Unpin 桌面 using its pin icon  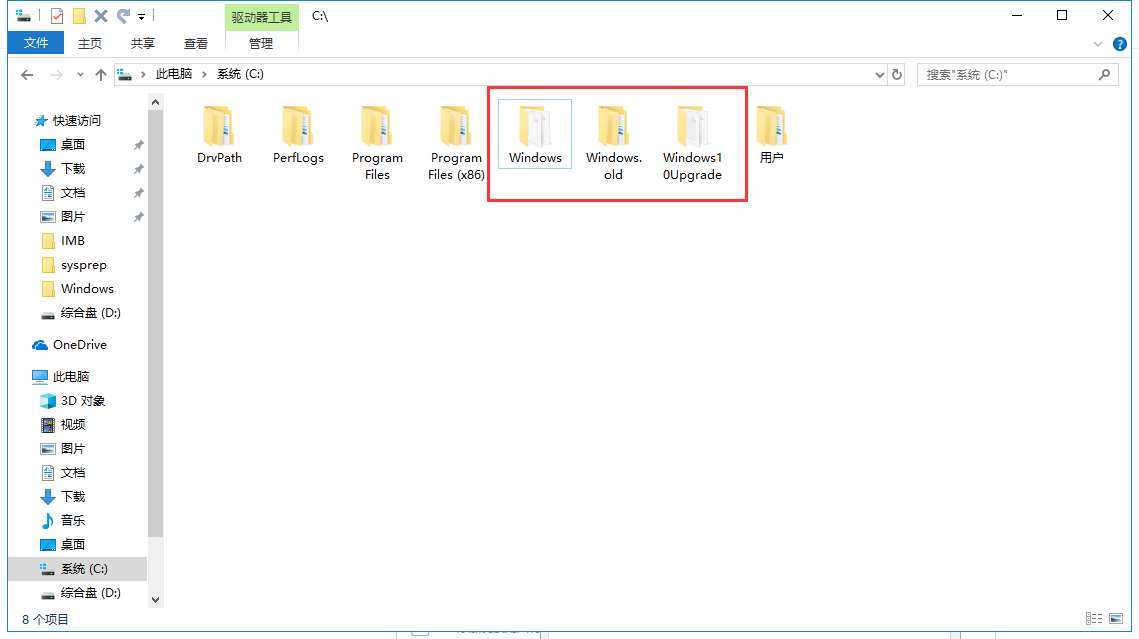pos(138,145)
